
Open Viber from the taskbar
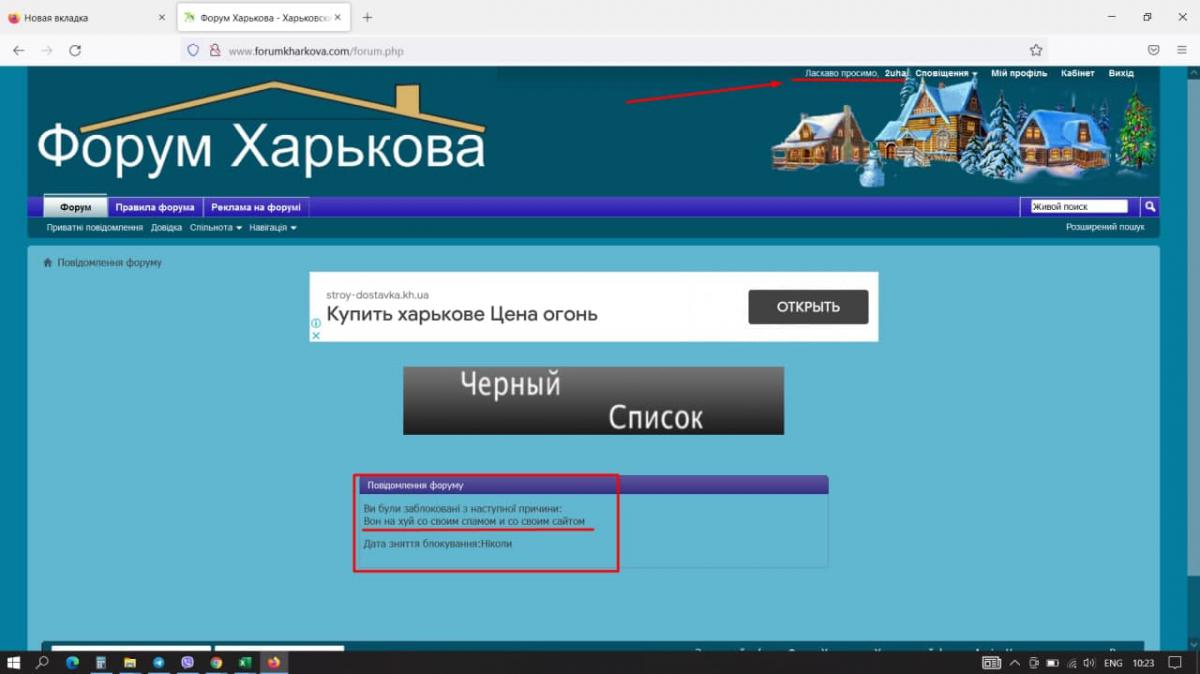pyautogui.click(x=187, y=662)
